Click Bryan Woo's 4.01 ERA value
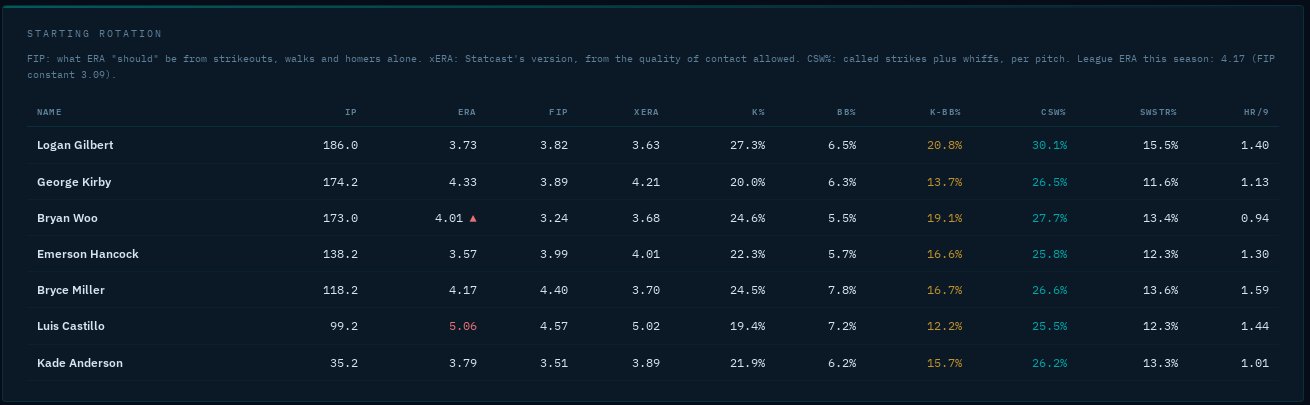The width and height of the screenshot is (1310, 405). [449, 218]
